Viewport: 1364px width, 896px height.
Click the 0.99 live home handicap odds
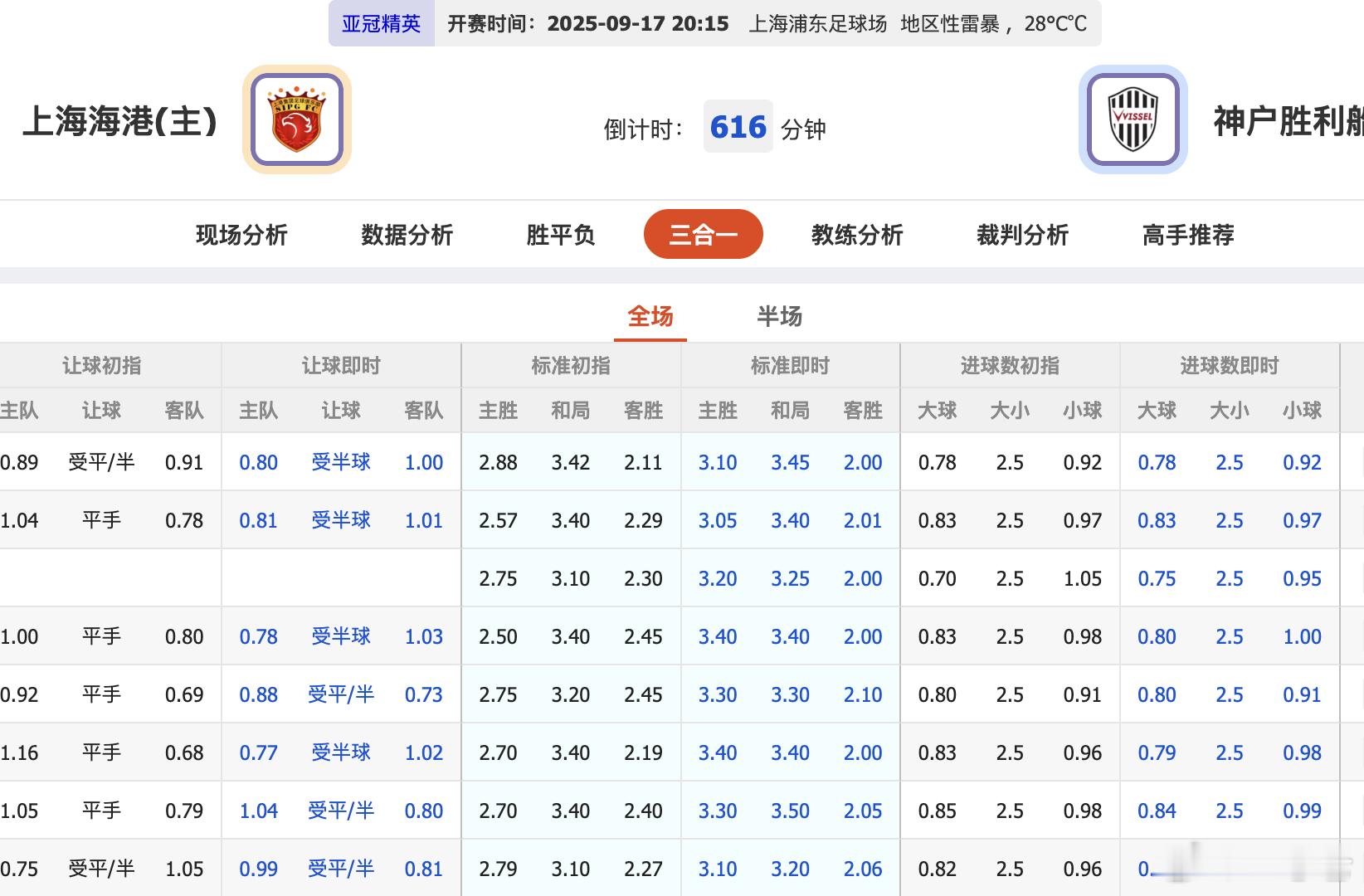(259, 869)
